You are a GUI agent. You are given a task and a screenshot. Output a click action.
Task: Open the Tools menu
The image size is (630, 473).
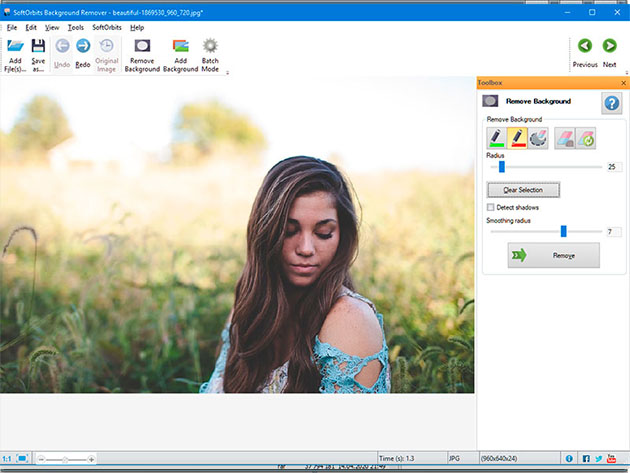coord(76,27)
